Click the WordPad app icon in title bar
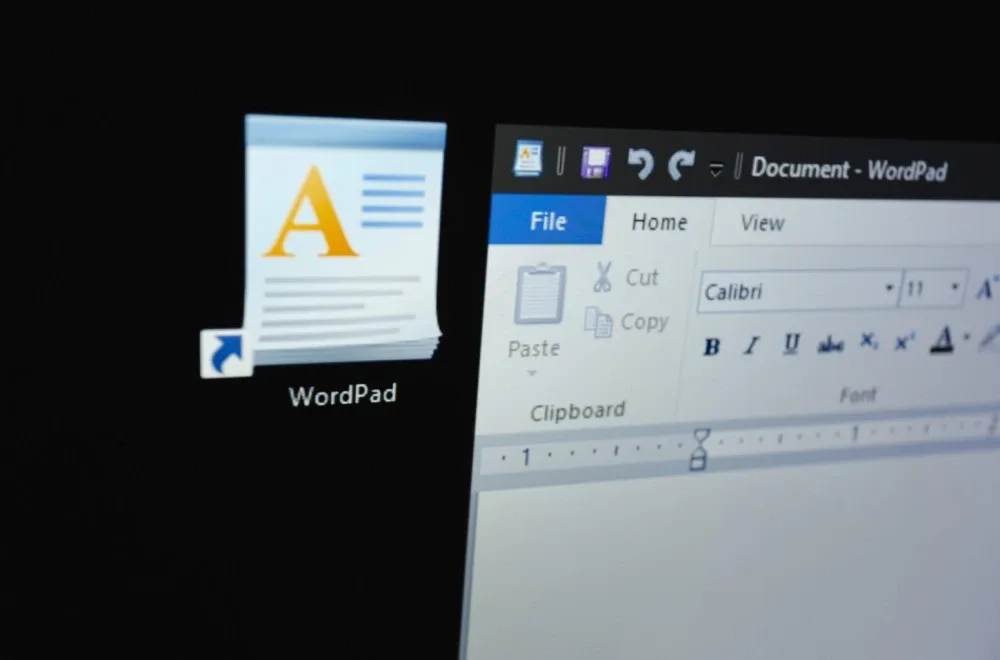The width and height of the screenshot is (1000, 660). click(x=529, y=158)
